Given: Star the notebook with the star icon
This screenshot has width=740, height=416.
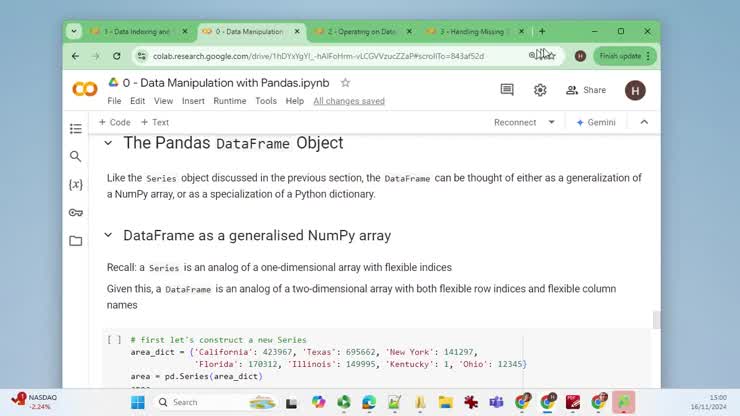Looking at the screenshot, I should pos(345,83).
